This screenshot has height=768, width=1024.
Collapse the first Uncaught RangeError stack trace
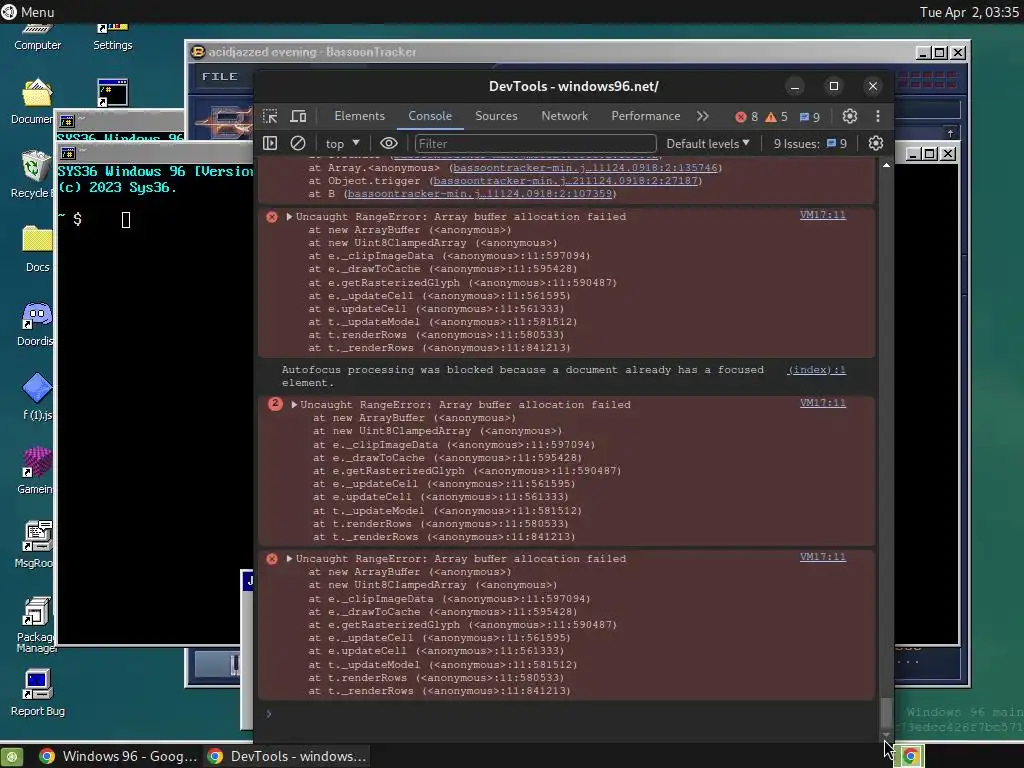(x=289, y=217)
